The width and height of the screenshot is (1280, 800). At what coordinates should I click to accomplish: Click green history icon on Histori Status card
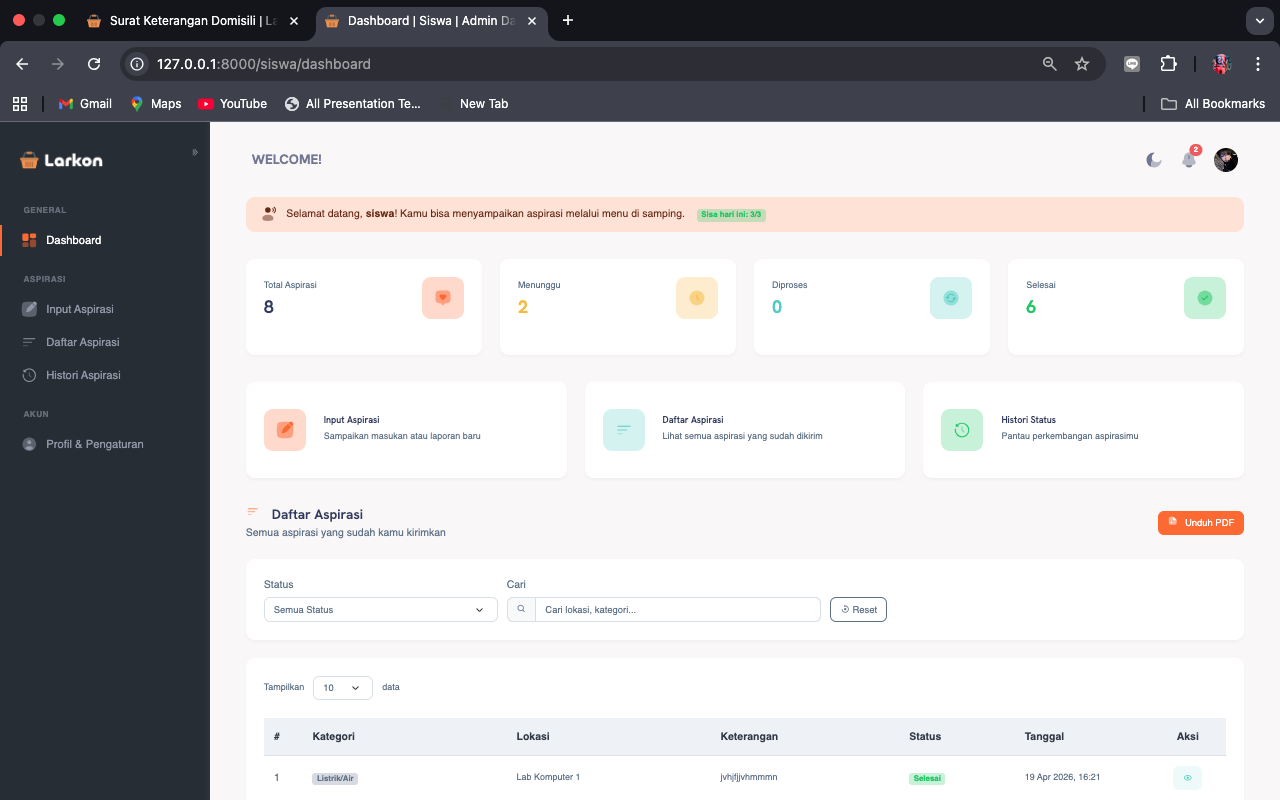962,430
